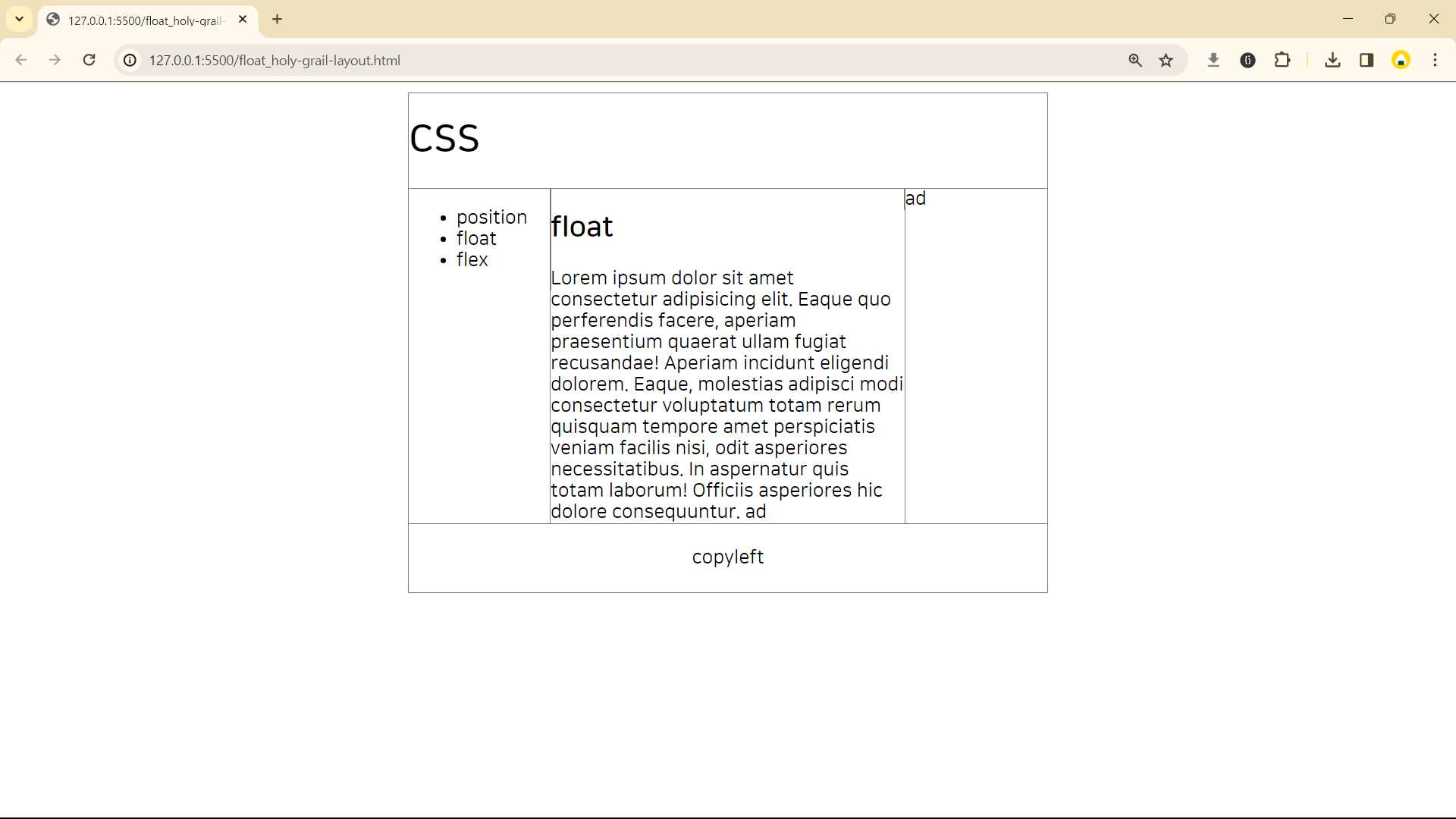Expand the tab search dropdown arrow
Image resolution: width=1456 pixels, height=819 pixels.
[20, 19]
